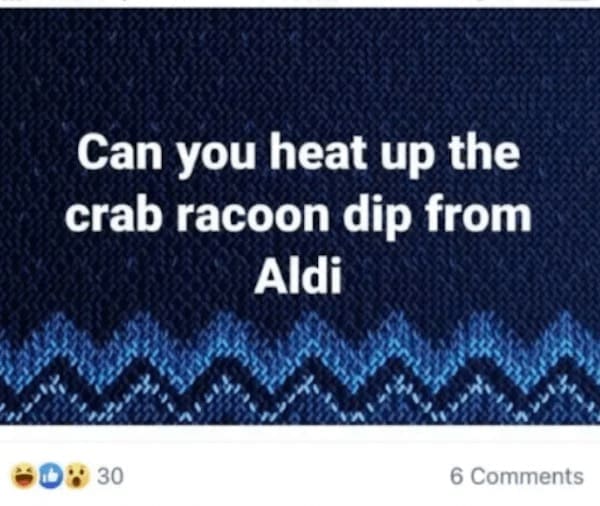Click the word "dip" in the post
Viewport: 600px width, 506px height.
pos(417,217)
